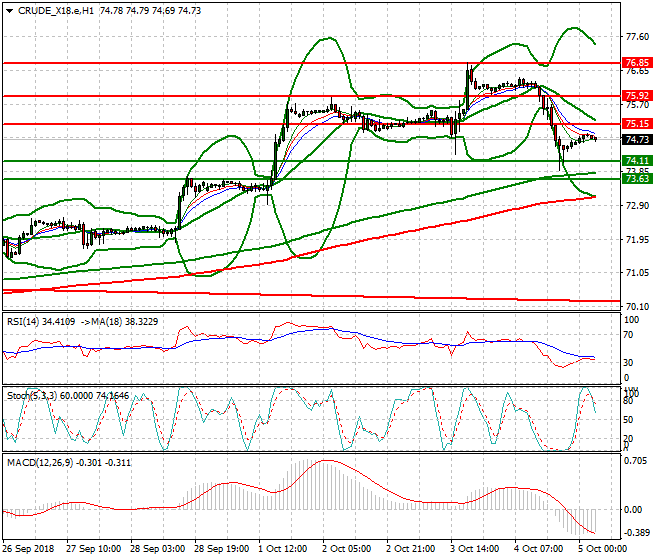660x560 pixels.
Task: Select the RSI(14) 34.4109 indicator label
Action: [x=41, y=322]
